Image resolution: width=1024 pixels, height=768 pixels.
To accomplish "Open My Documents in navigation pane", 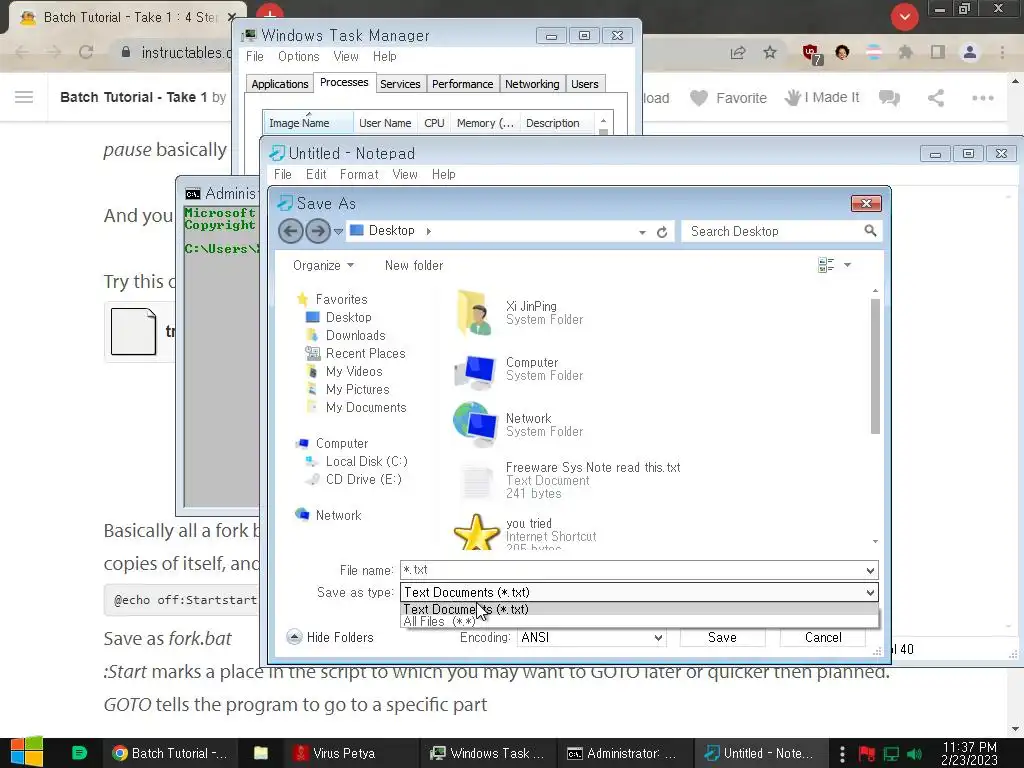I will click(x=366, y=408).
